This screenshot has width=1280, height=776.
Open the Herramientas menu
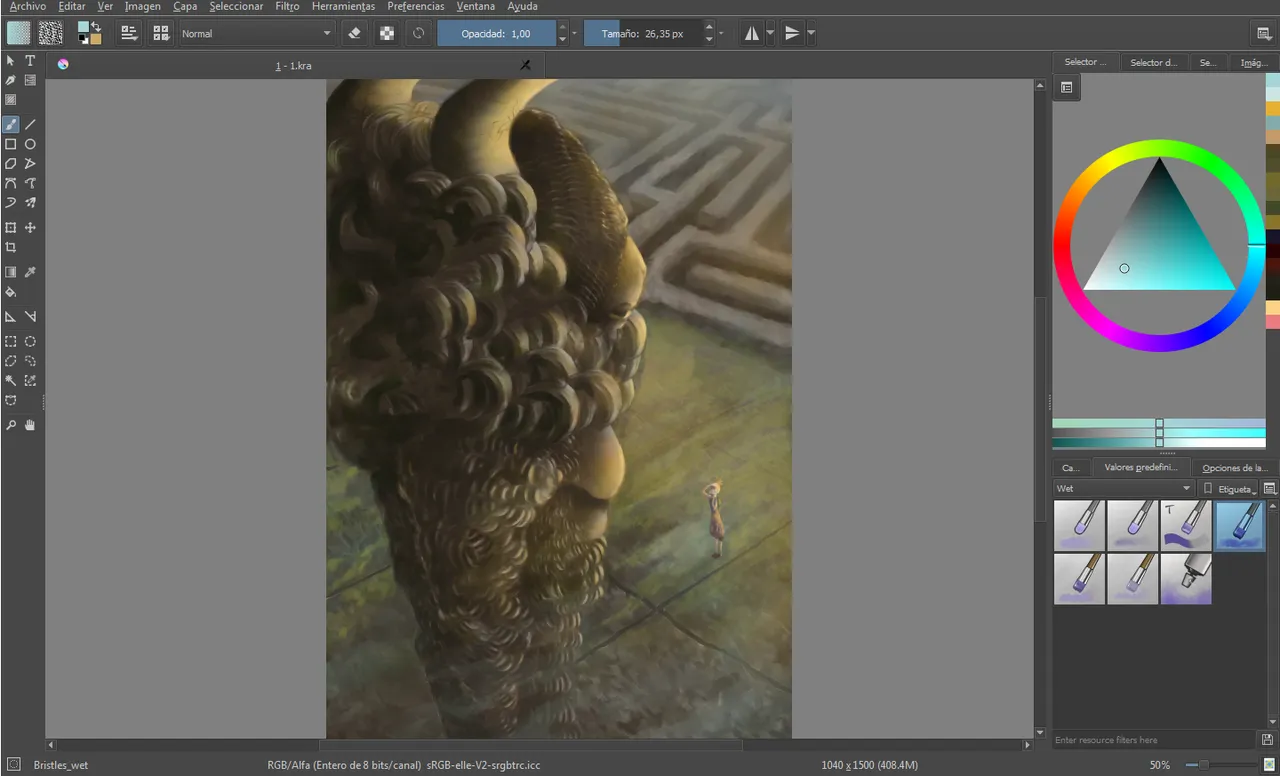343,6
